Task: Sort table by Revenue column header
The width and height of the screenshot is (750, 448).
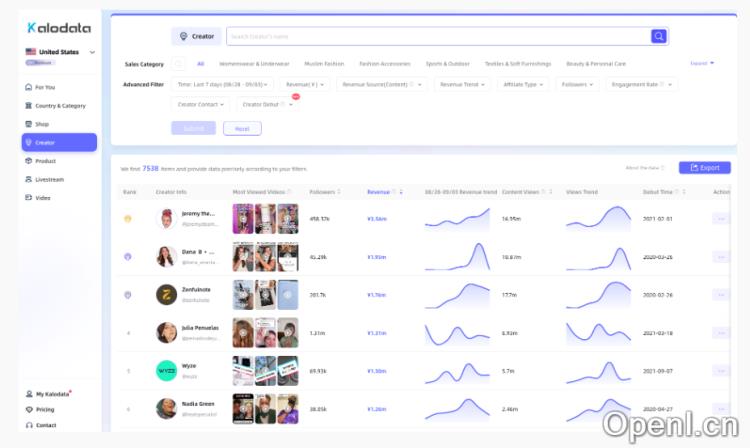Action: tap(380, 191)
